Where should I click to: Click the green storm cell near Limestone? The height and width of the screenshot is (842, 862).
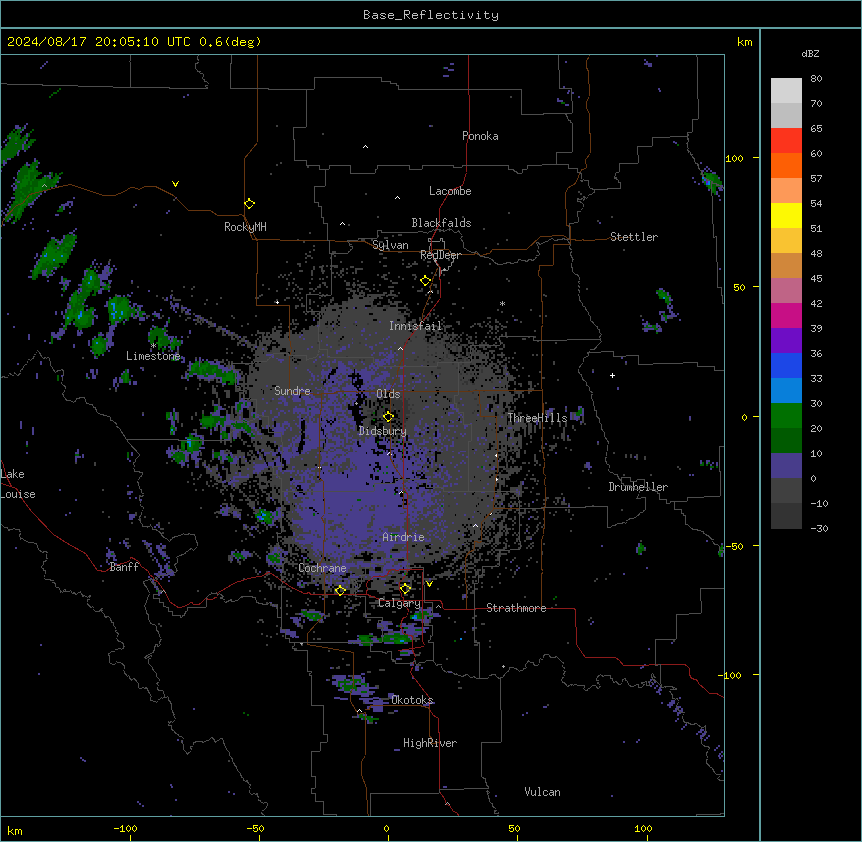159,336
